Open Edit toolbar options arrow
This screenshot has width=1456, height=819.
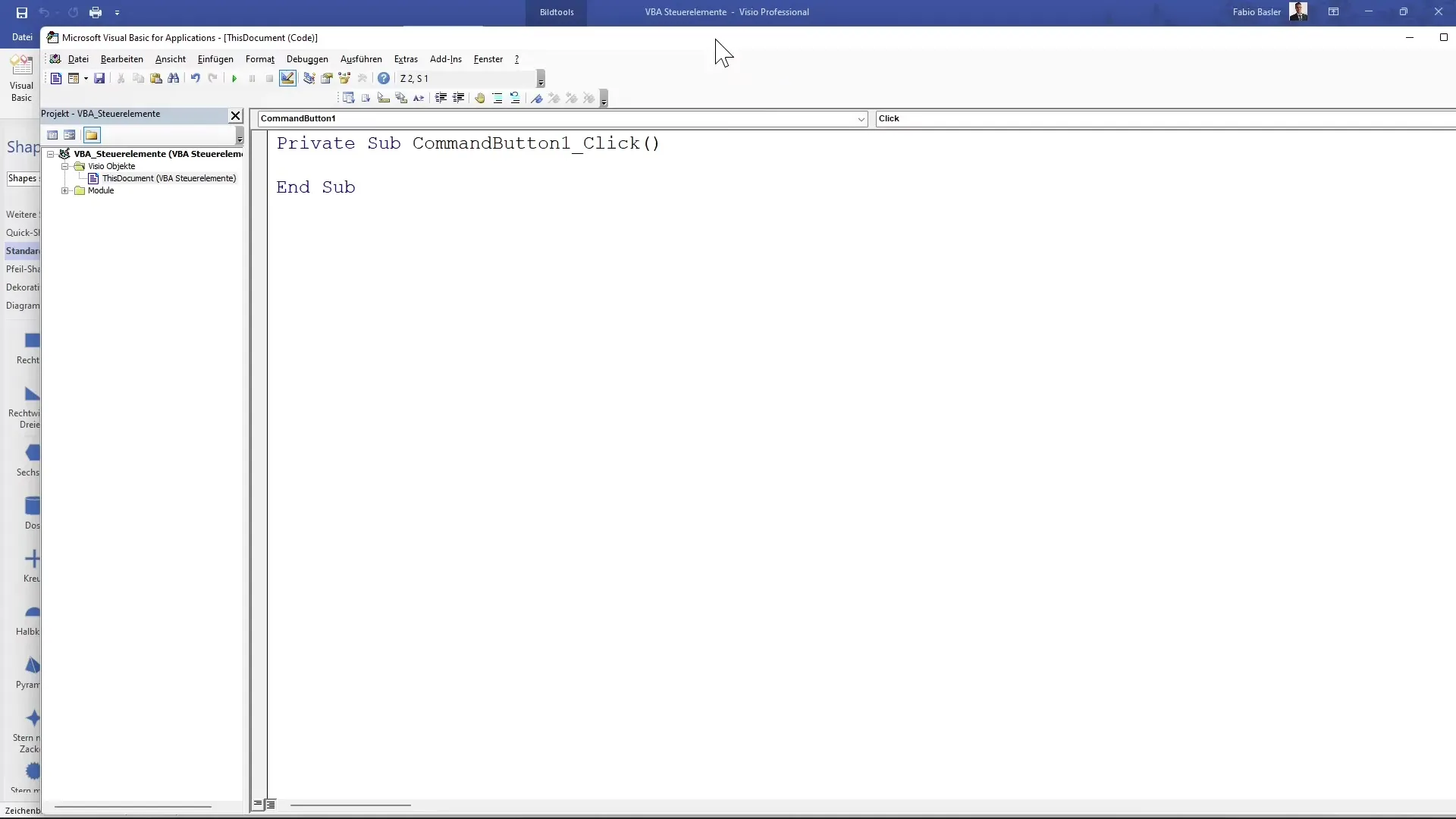604,99
